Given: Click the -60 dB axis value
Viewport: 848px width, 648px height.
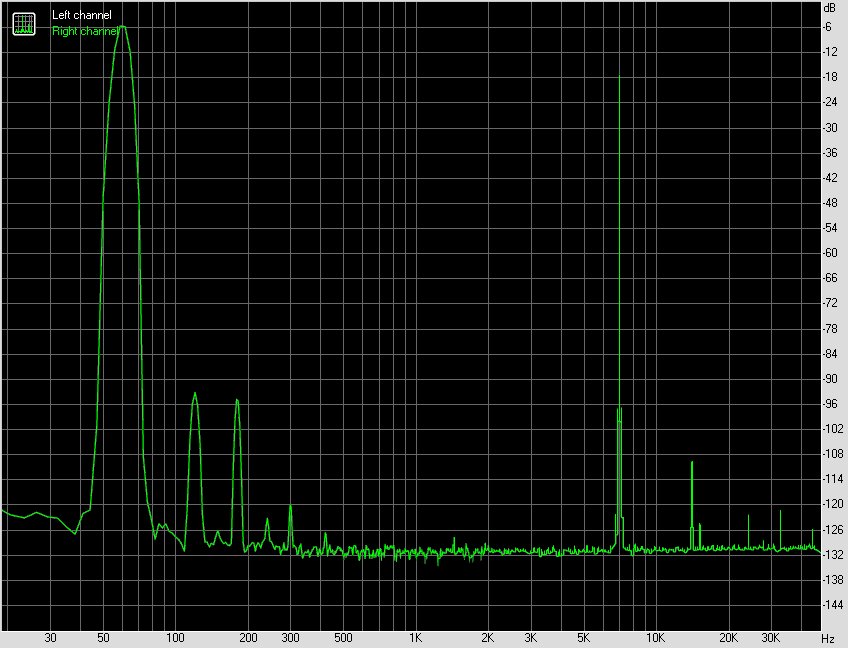Looking at the screenshot, I should 830,253.
